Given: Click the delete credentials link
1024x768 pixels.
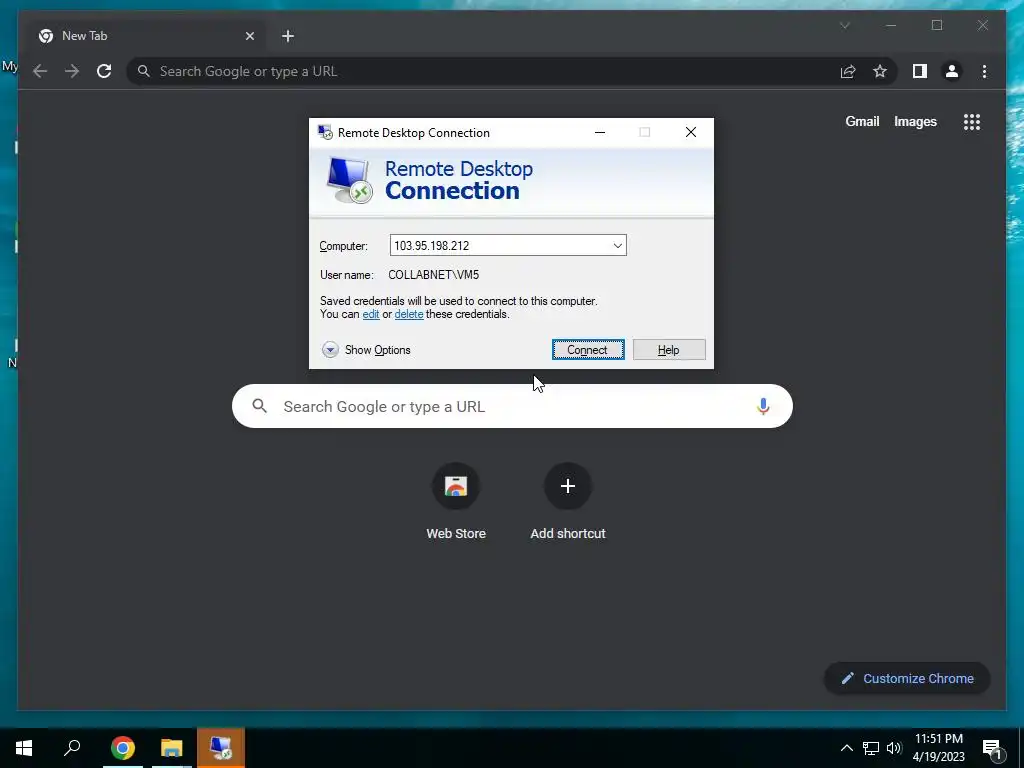Looking at the screenshot, I should point(409,314).
